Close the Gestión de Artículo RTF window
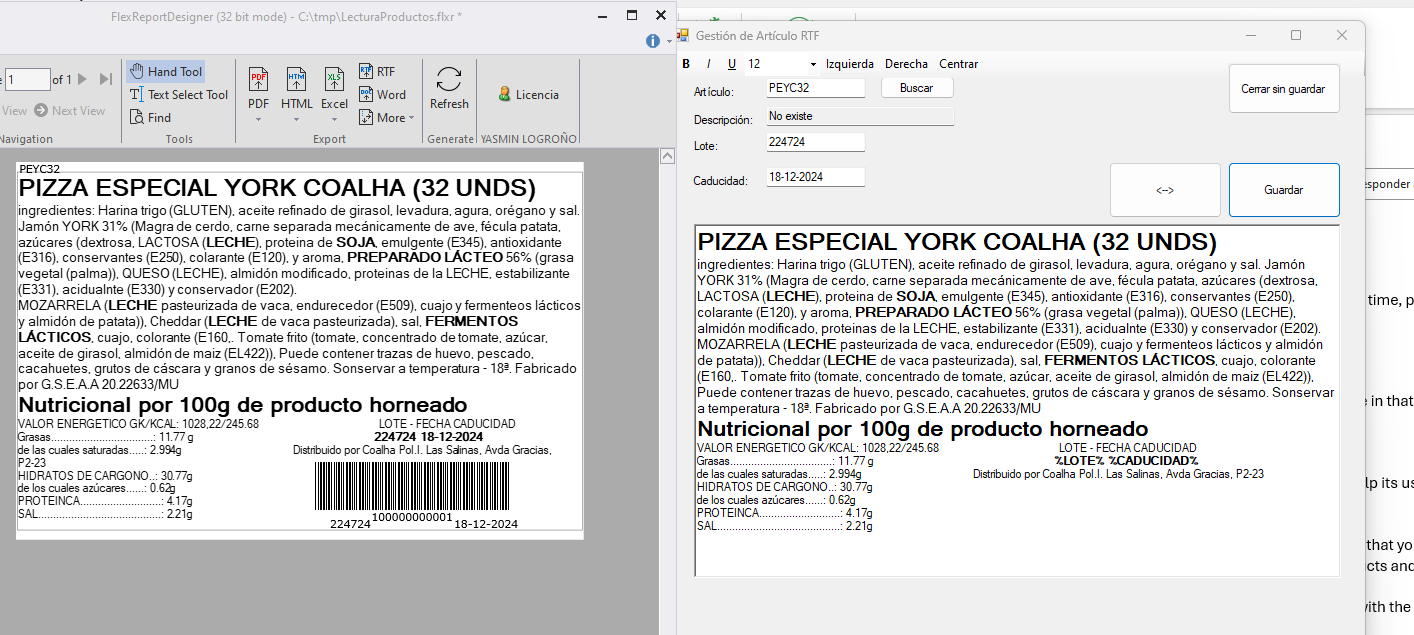The height and width of the screenshot is (635, 1414). 1342,35
